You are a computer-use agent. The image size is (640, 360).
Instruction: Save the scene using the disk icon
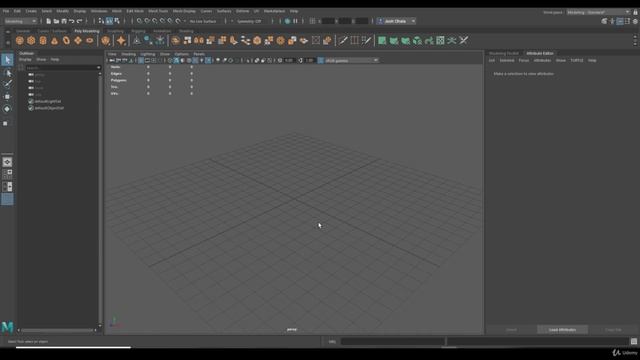[64, 21]
